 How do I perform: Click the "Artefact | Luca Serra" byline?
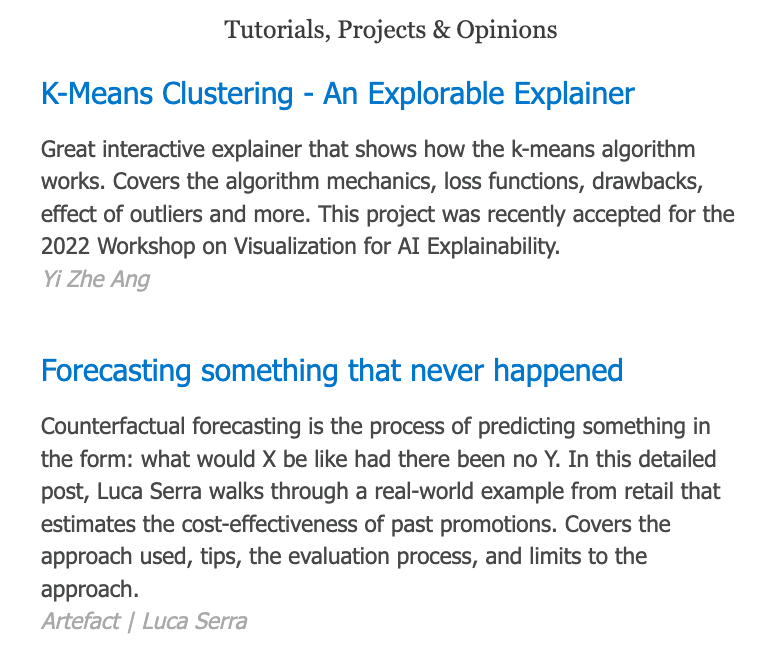pos(144,621)
